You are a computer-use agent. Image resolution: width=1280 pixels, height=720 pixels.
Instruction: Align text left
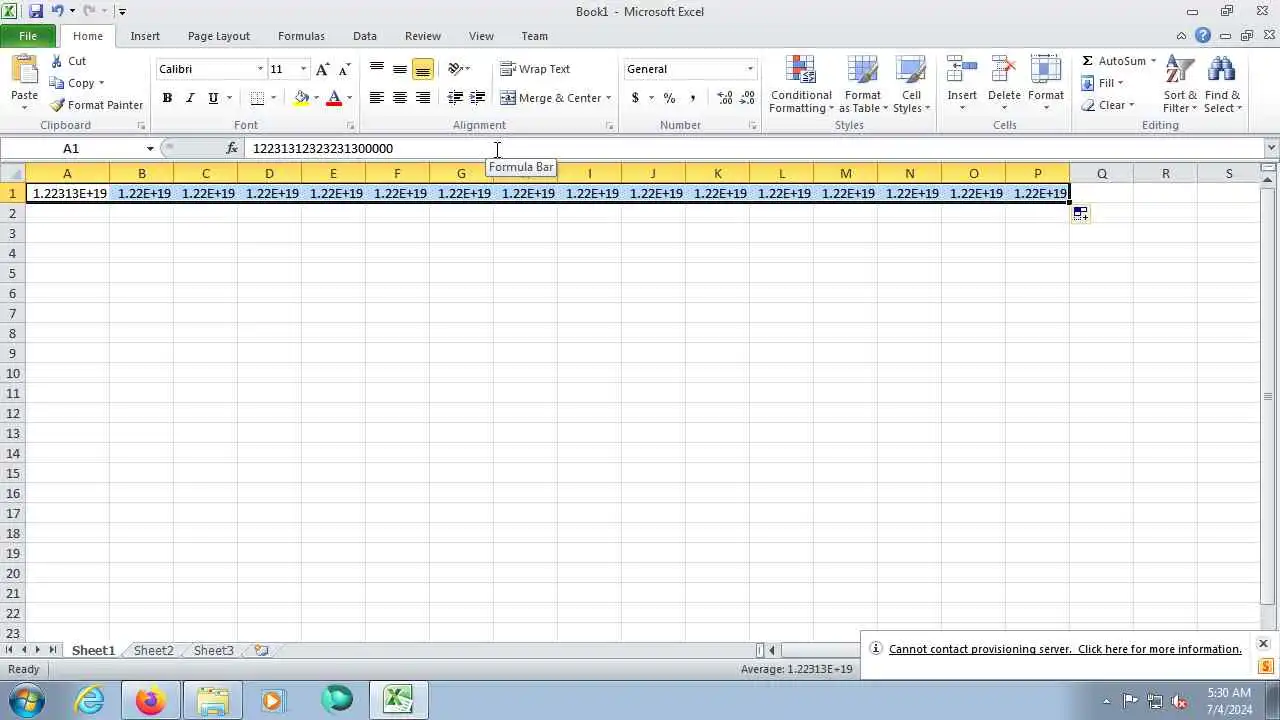(376, 98)
